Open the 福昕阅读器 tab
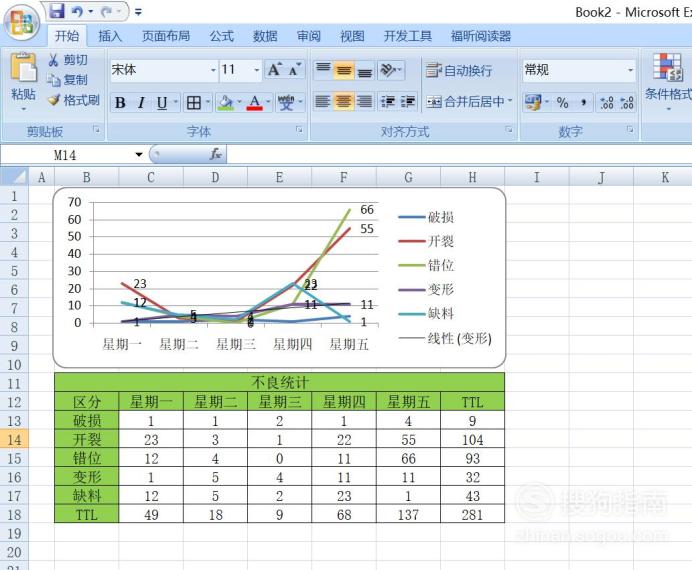Image resolution: width=692 pixels, height=570 pixels. coord(481,36)
